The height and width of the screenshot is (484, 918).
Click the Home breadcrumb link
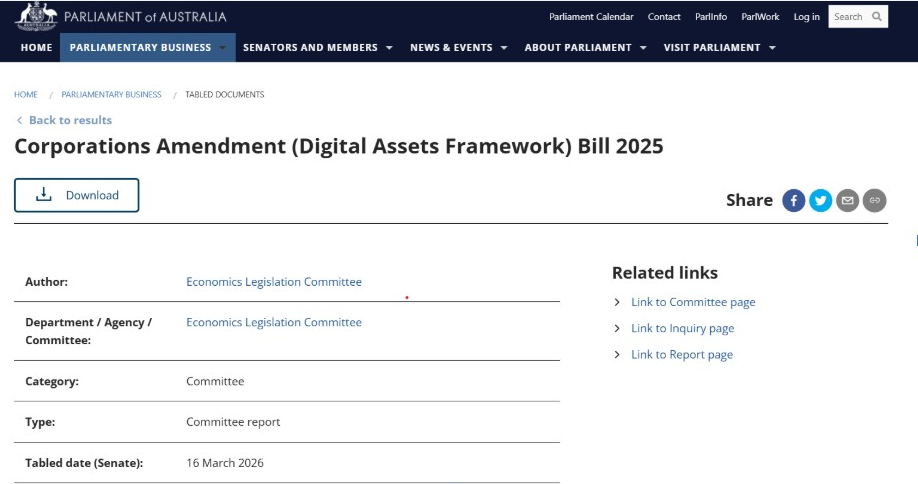[x=26, y=94]
